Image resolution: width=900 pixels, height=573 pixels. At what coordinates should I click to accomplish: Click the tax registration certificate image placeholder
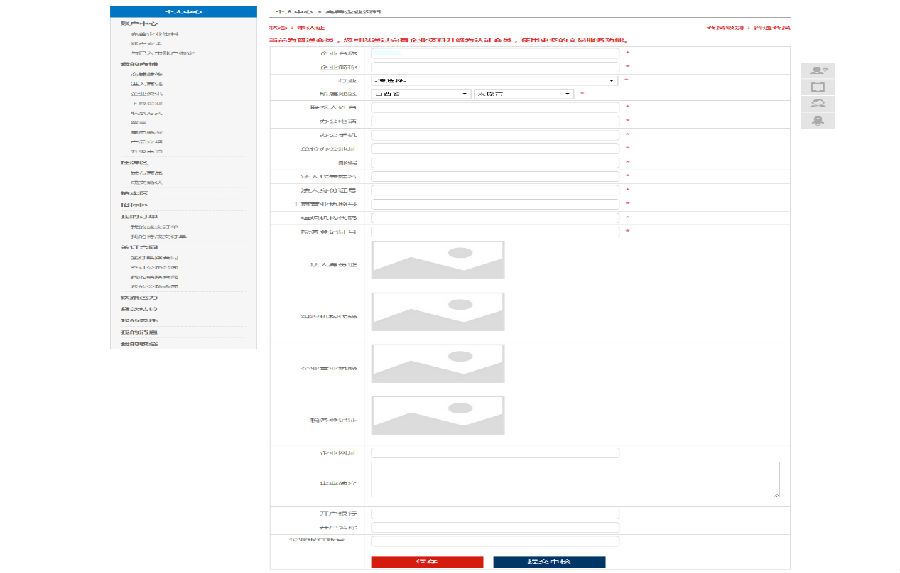(438, 415)
